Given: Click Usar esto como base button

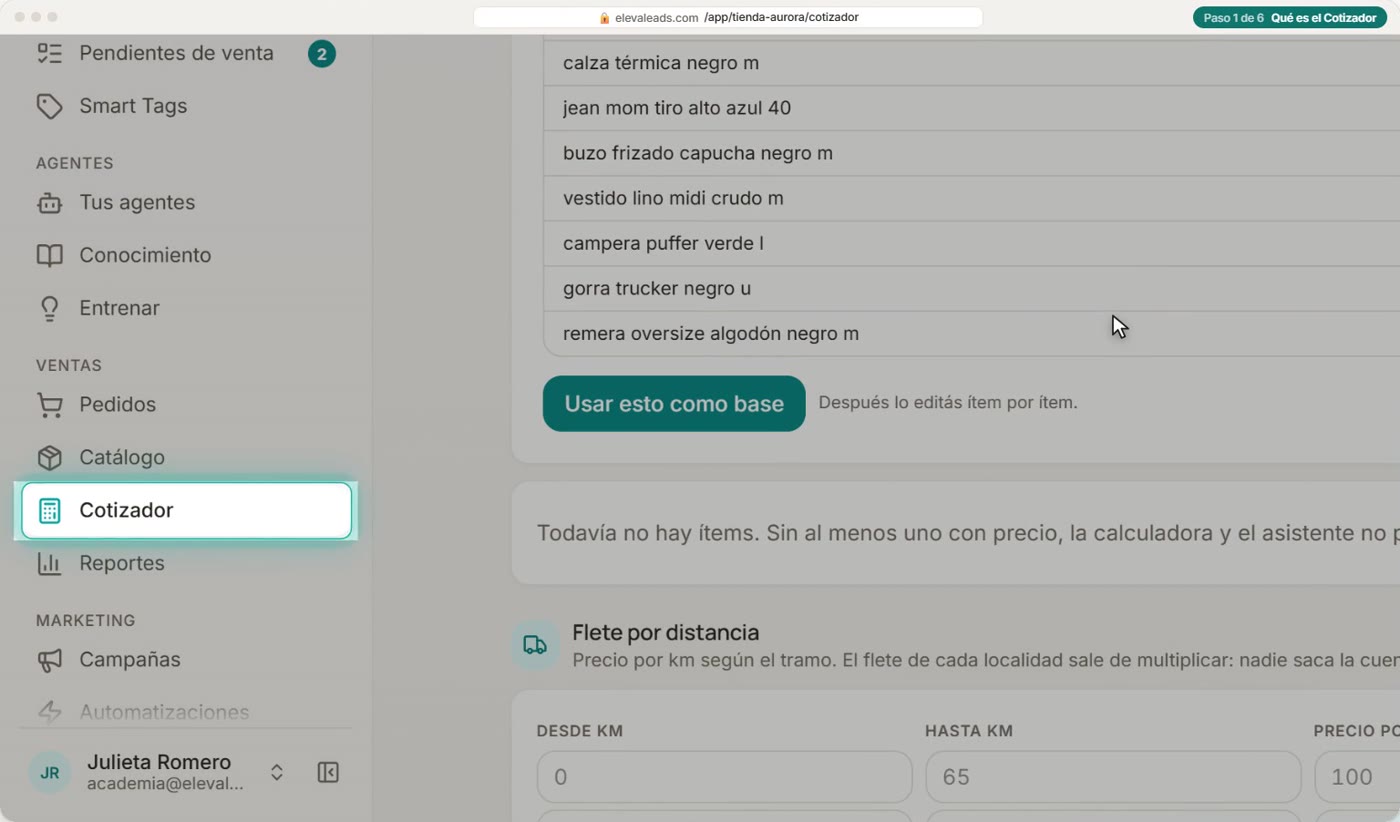Looking at the screenshot, I should tap(674, 404).
